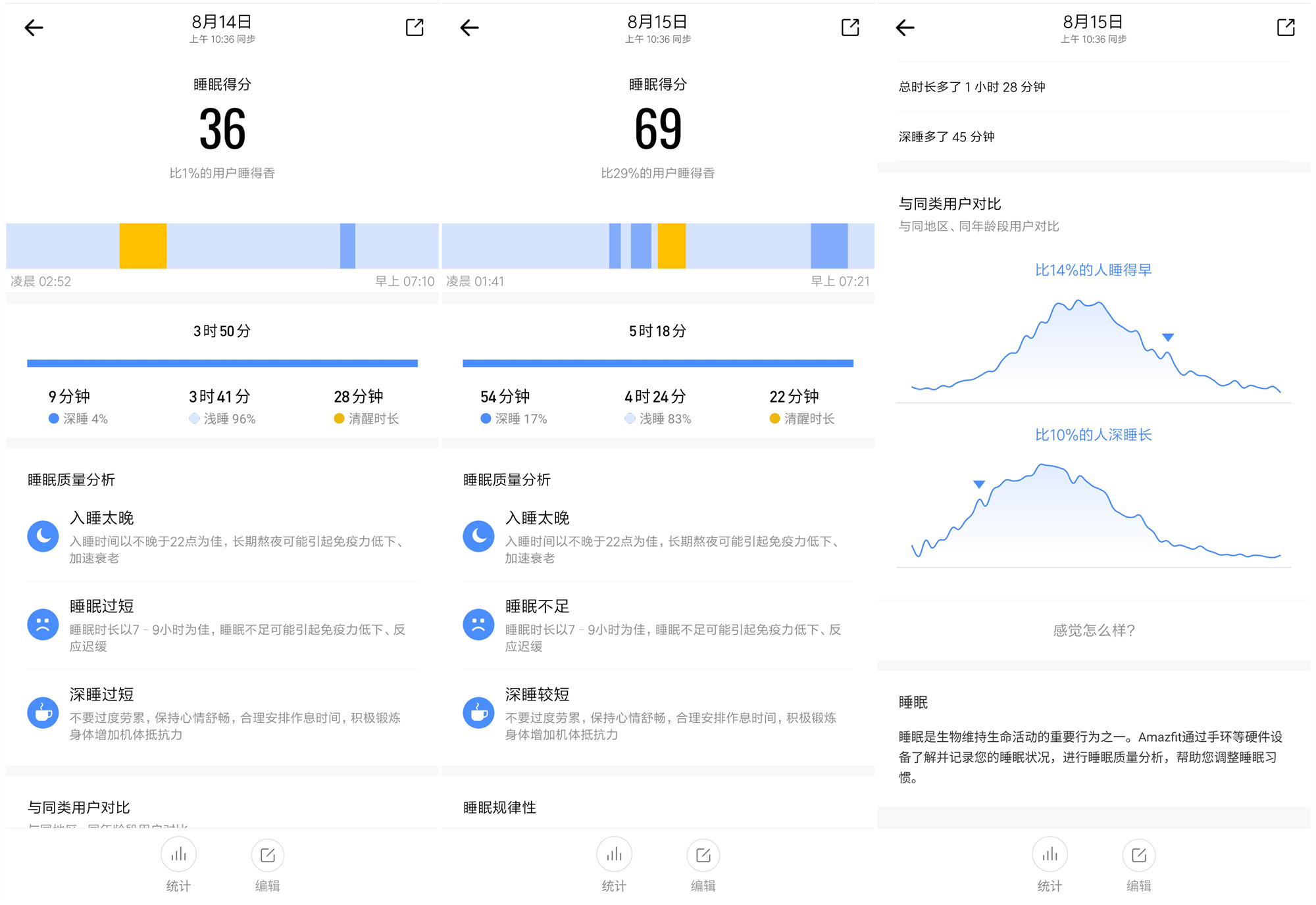Open the share icon on the August 15 report
1316x905 pixels.
[849, 28]
